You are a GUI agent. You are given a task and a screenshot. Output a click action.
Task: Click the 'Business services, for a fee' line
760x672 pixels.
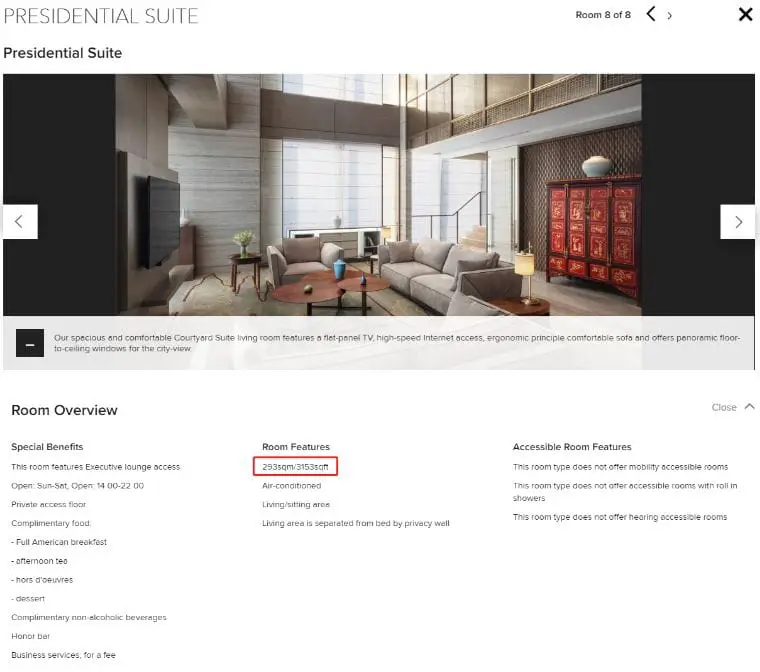point(64,655)
